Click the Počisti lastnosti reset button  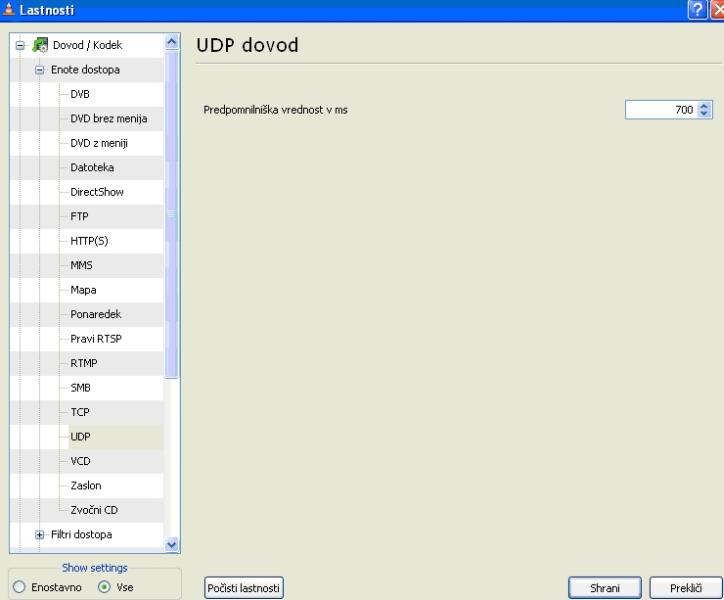click(x=244, y=587)
